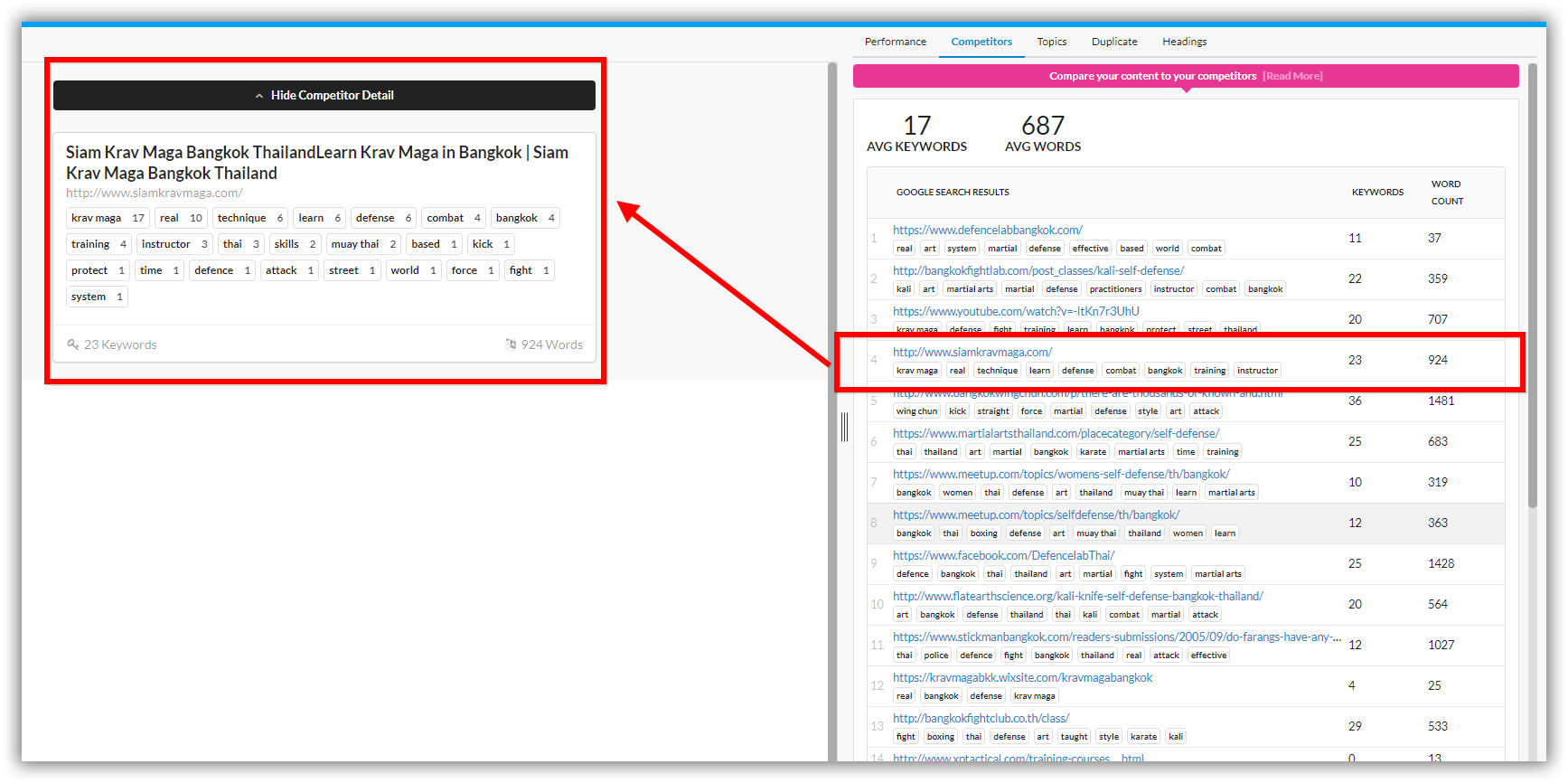Screen dimensions: 1568x783
Task: Click the 'protect 1' keyword tag
Action: point(98,270)
